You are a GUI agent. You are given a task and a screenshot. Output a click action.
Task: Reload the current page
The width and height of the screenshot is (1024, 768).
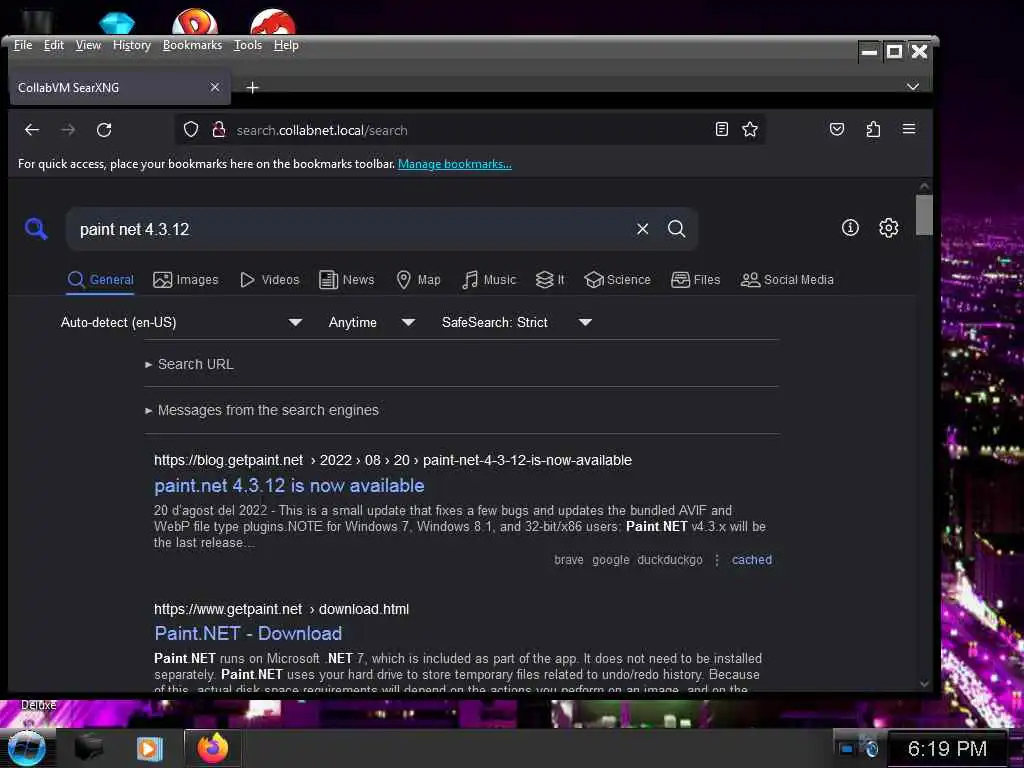click(104, 129)
